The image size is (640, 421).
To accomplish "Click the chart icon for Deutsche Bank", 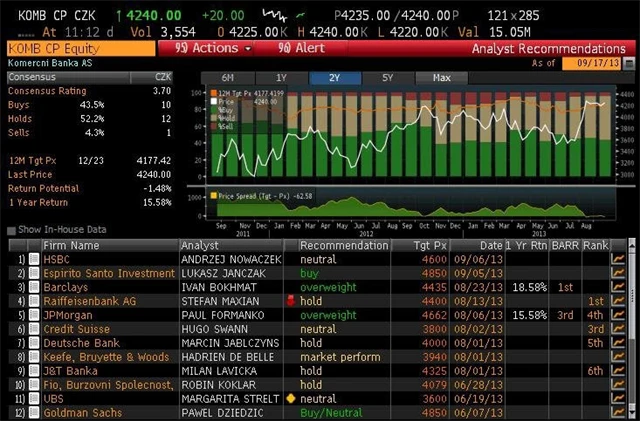I will point(619,342).
